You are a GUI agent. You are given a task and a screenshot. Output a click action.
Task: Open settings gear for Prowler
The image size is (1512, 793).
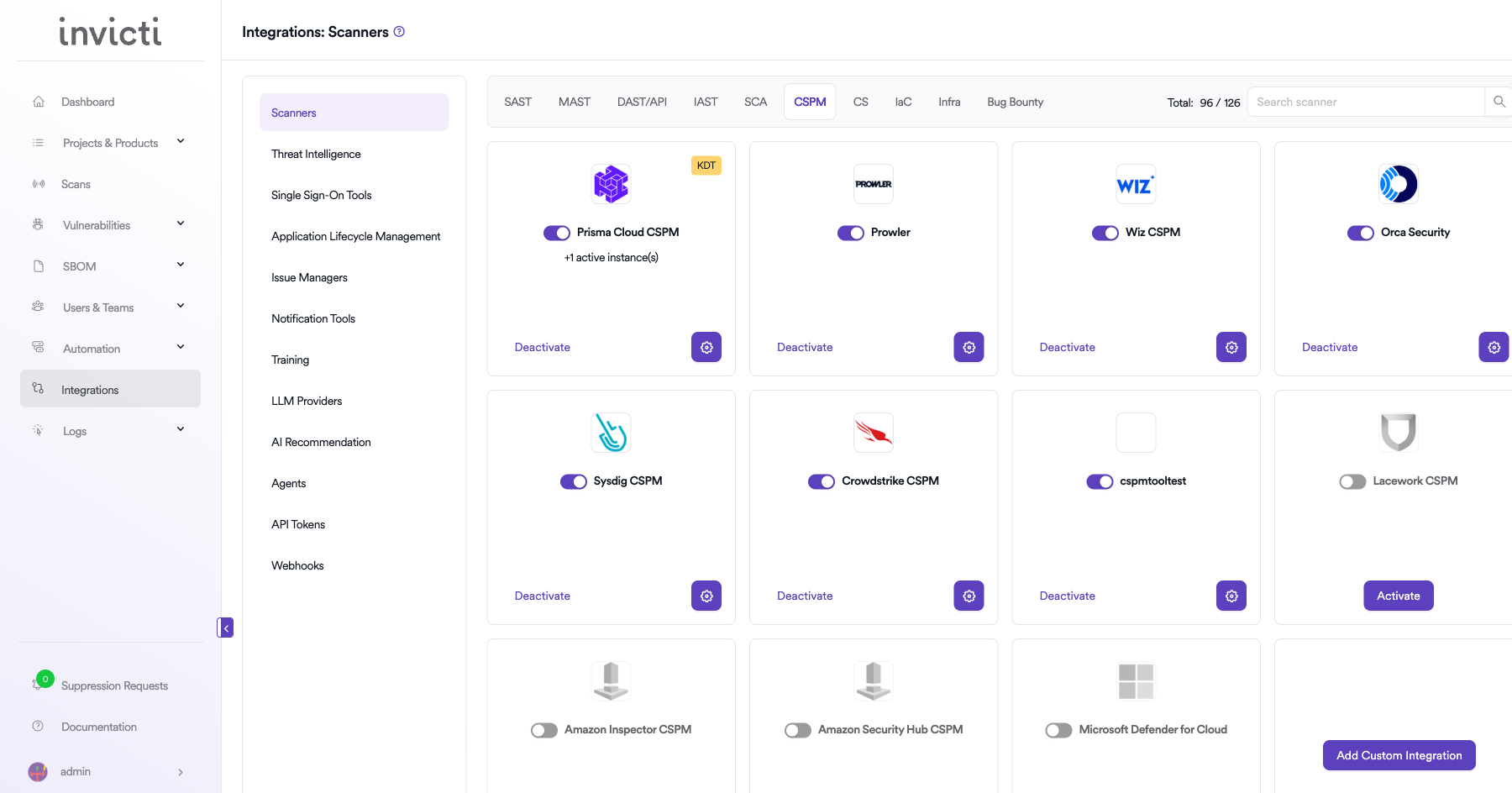click(x=969, y=347)
